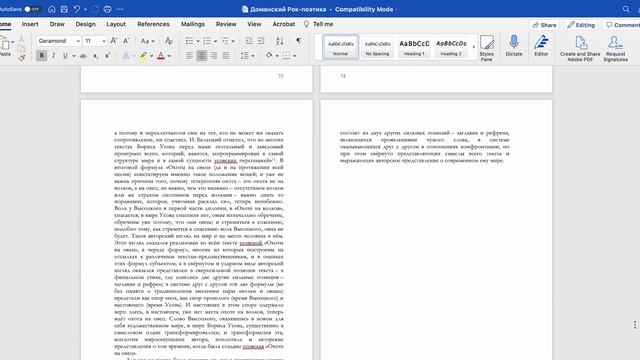Increase paragraph indent

[261, 41]
